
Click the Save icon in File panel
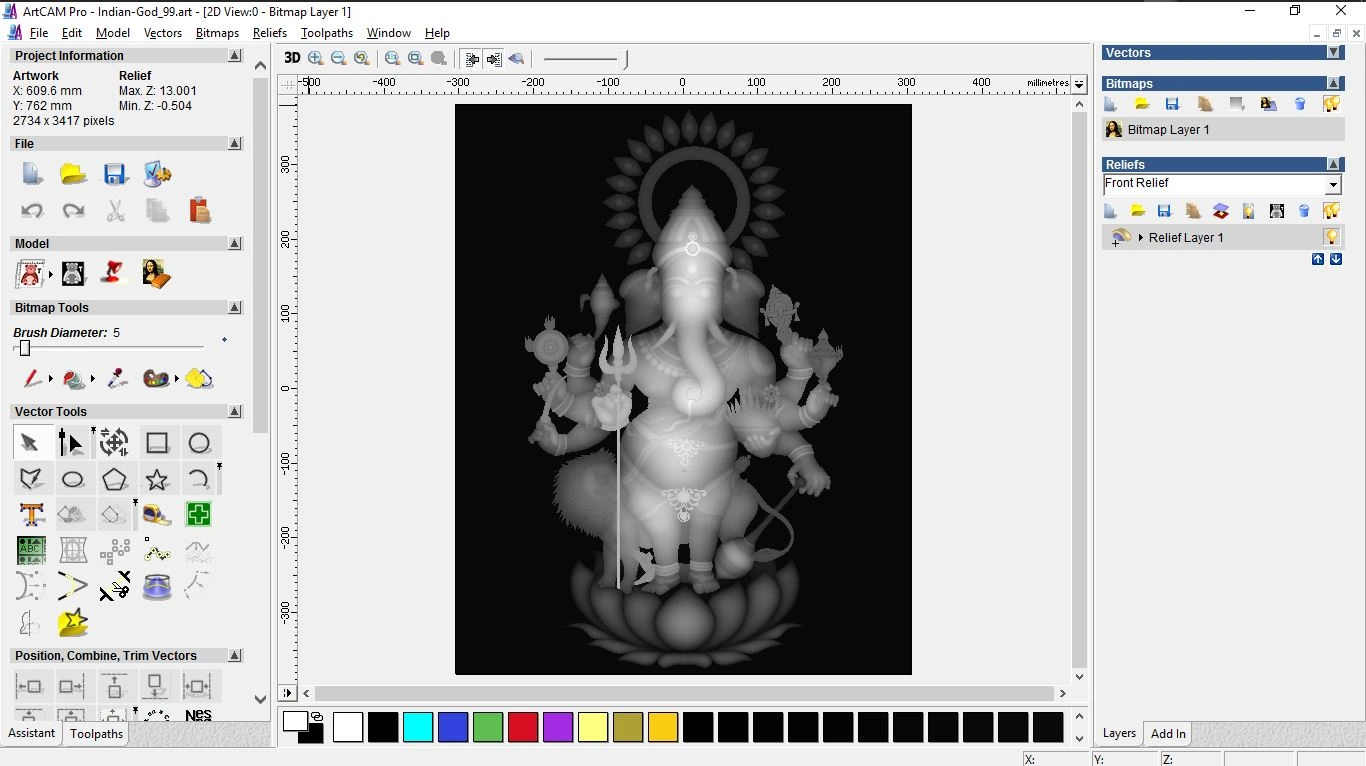pos(115,174)
